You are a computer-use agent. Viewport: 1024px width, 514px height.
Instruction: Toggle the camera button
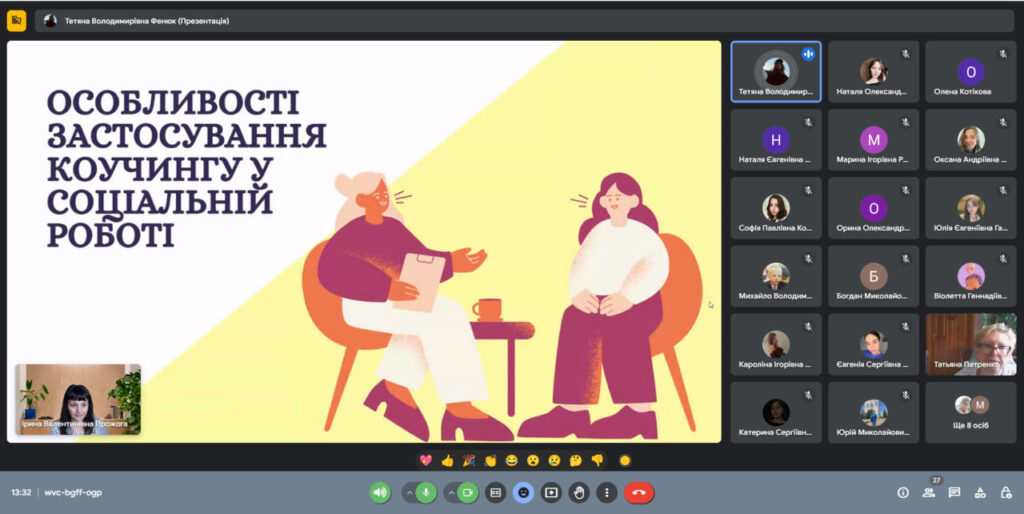click(x=467, y=492)
